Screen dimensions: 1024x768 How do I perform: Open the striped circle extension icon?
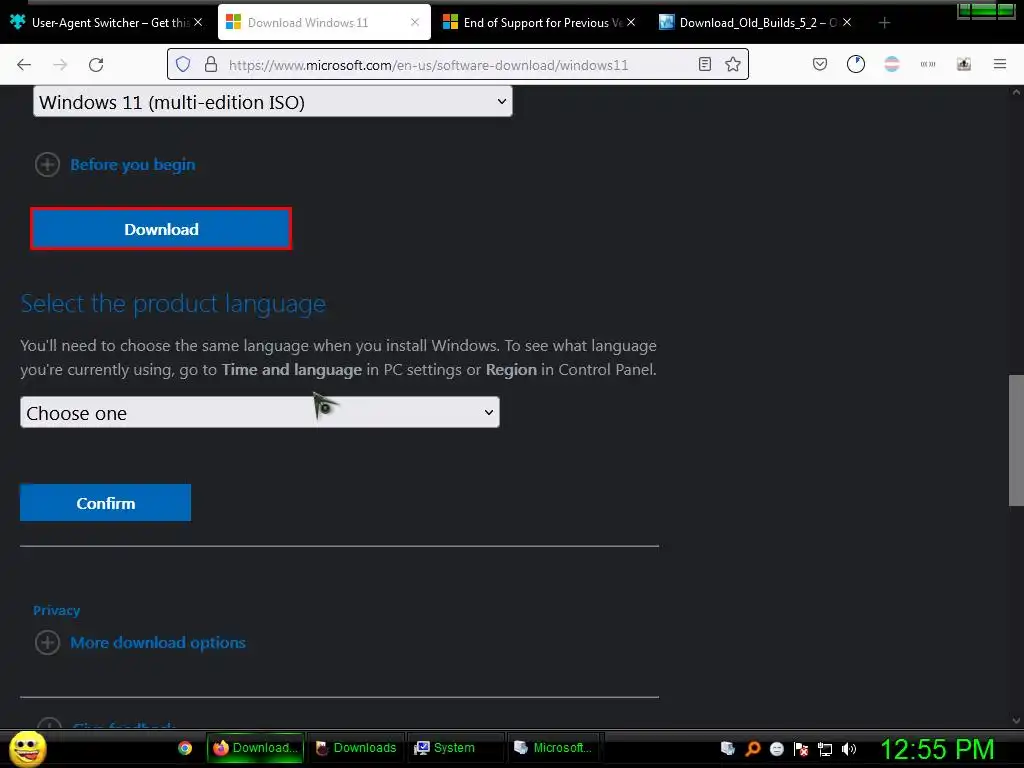click(891, 64)
